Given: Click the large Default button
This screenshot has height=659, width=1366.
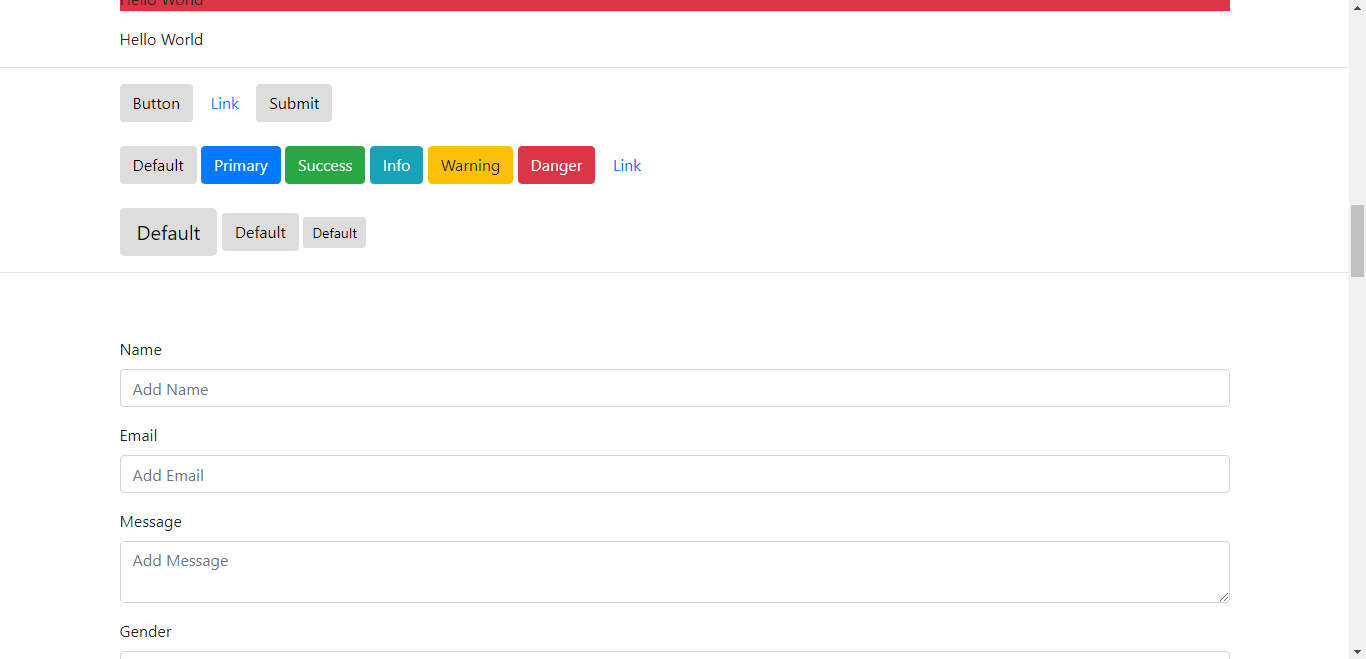Looking at the screenshot, I should coord(168,232).
